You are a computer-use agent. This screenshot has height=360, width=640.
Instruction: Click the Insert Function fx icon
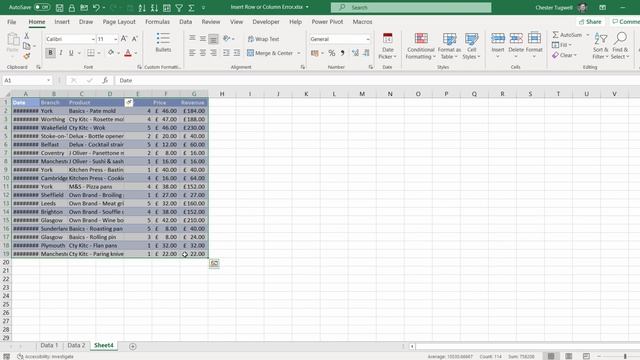(105, 80)
